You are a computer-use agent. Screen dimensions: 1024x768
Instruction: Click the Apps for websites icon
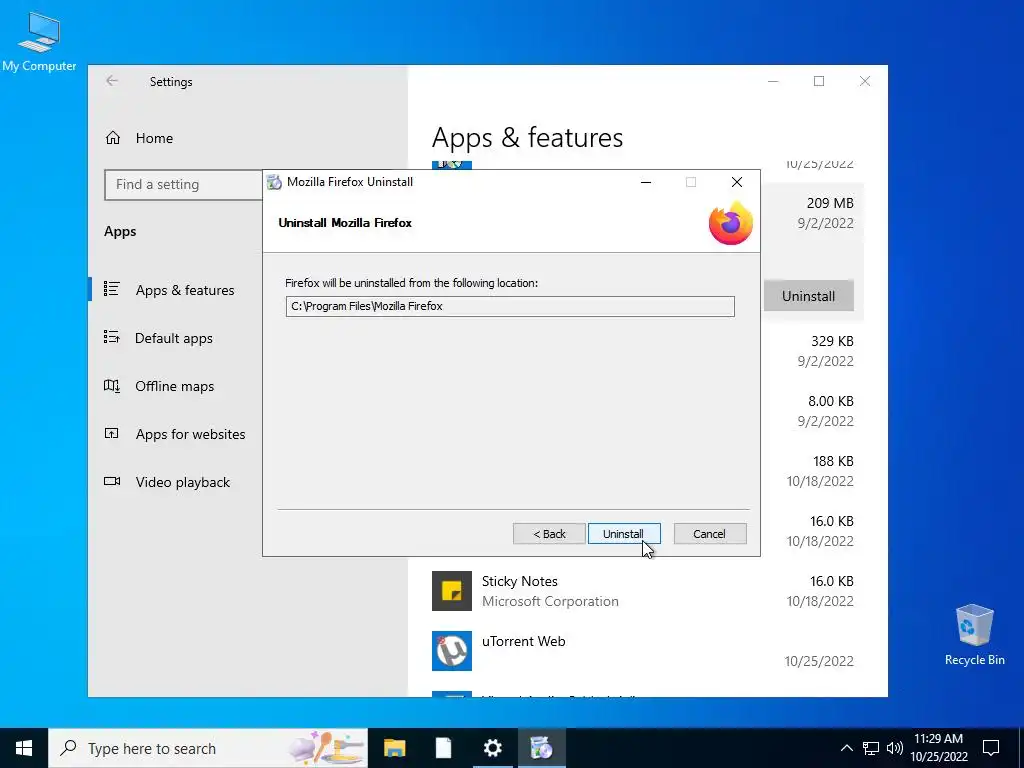coord(112,433)
